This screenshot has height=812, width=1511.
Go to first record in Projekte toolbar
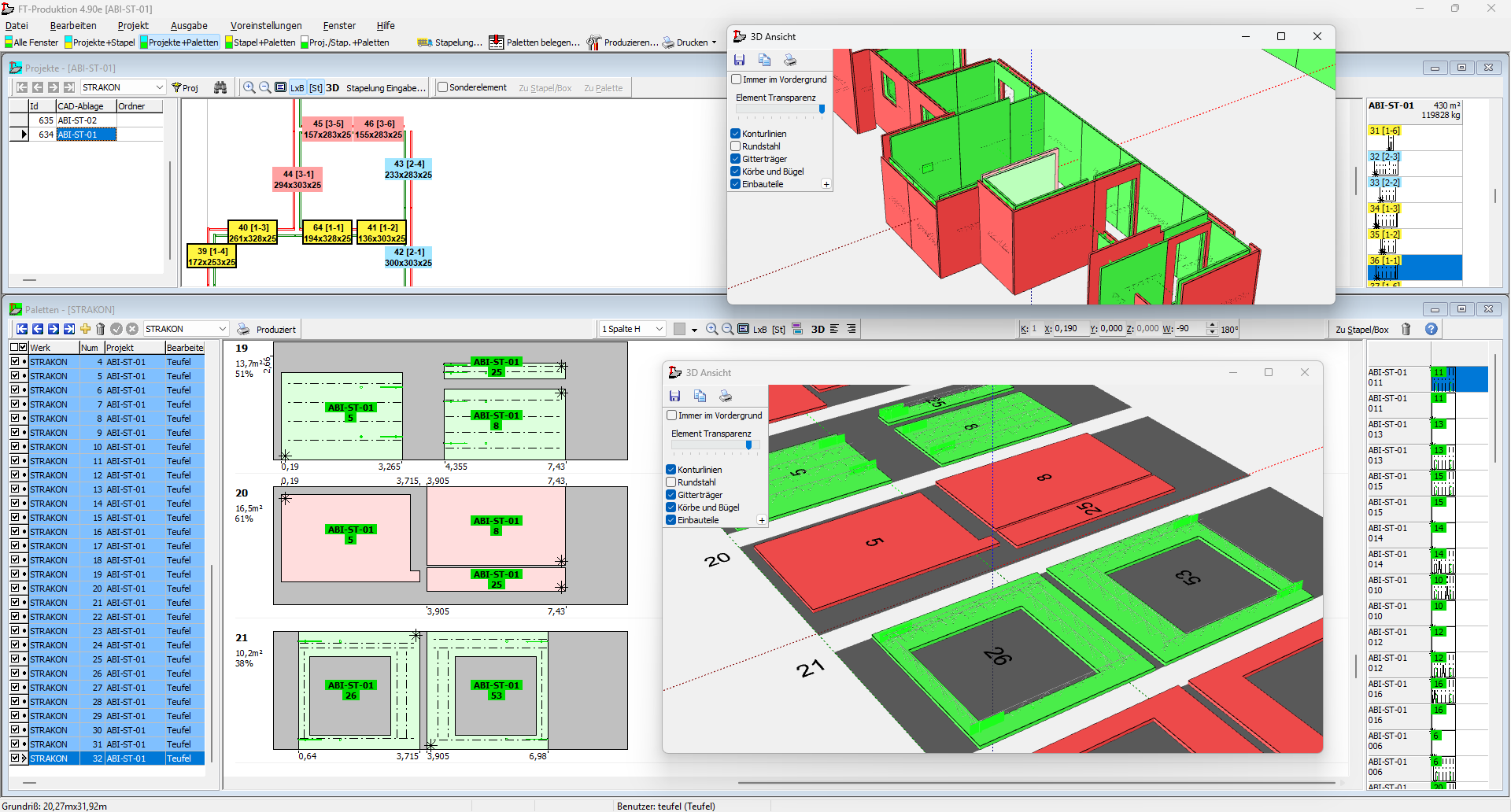click(22, 87)
